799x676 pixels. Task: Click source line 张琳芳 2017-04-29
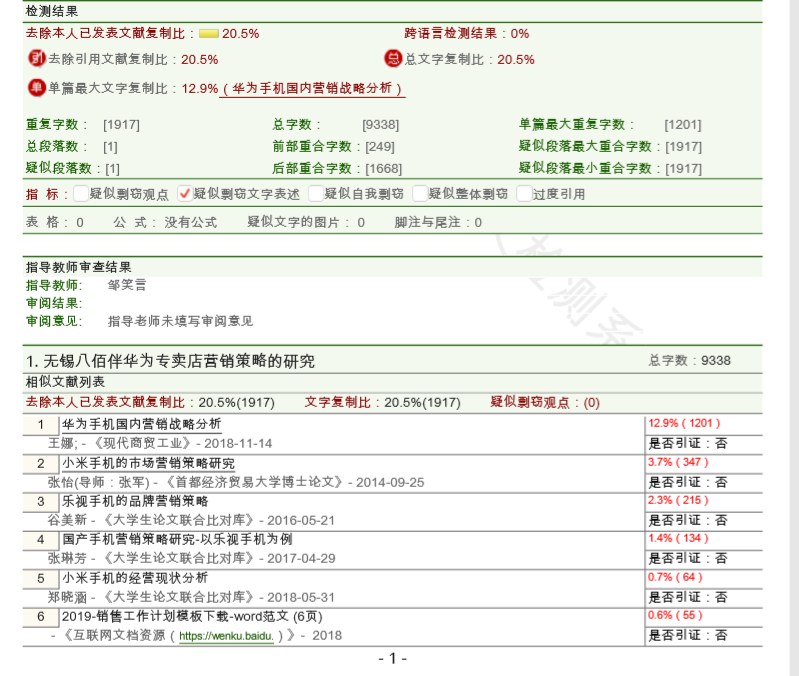[192, 558]
